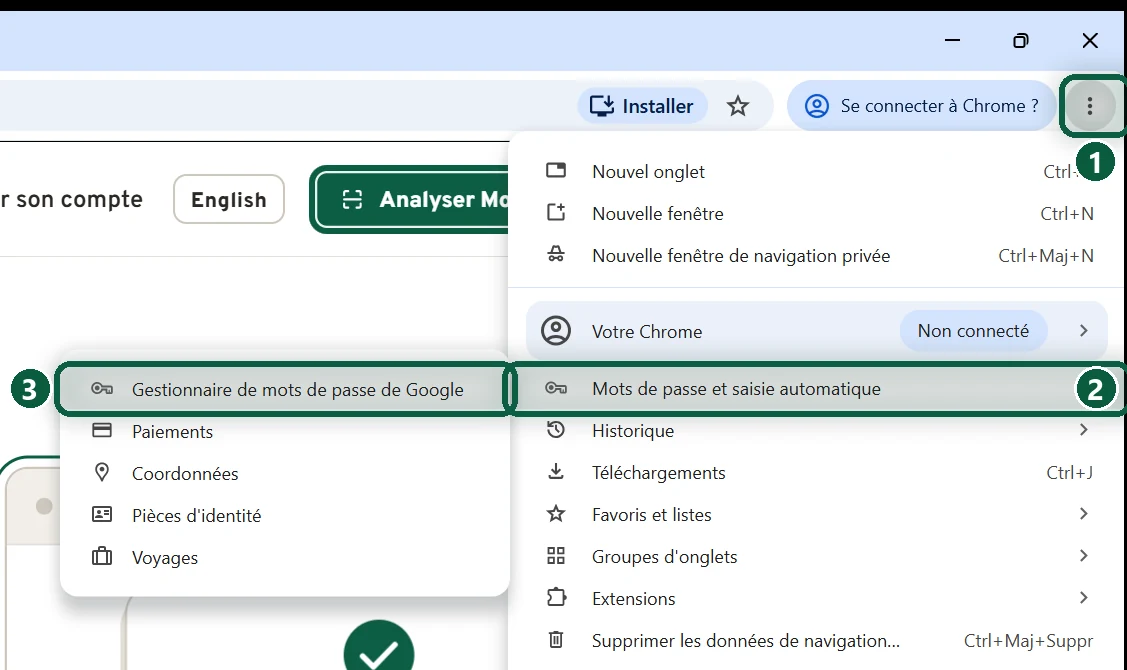The height and width of the screenshot is (670, 1127).
Task: Click the Voyages suitcase icon
Action: tap(102, 556)
